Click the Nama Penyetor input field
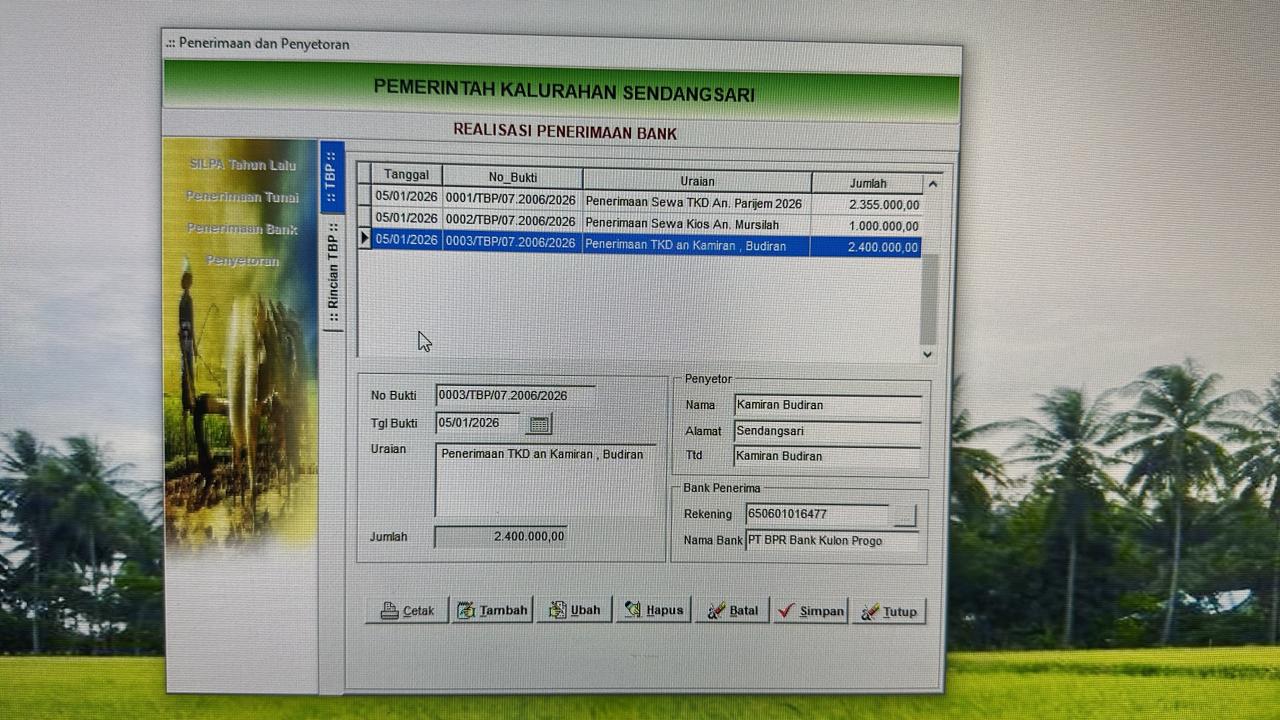The width and height of the screenshot is (1280, 720). click(x=827, y=405)
